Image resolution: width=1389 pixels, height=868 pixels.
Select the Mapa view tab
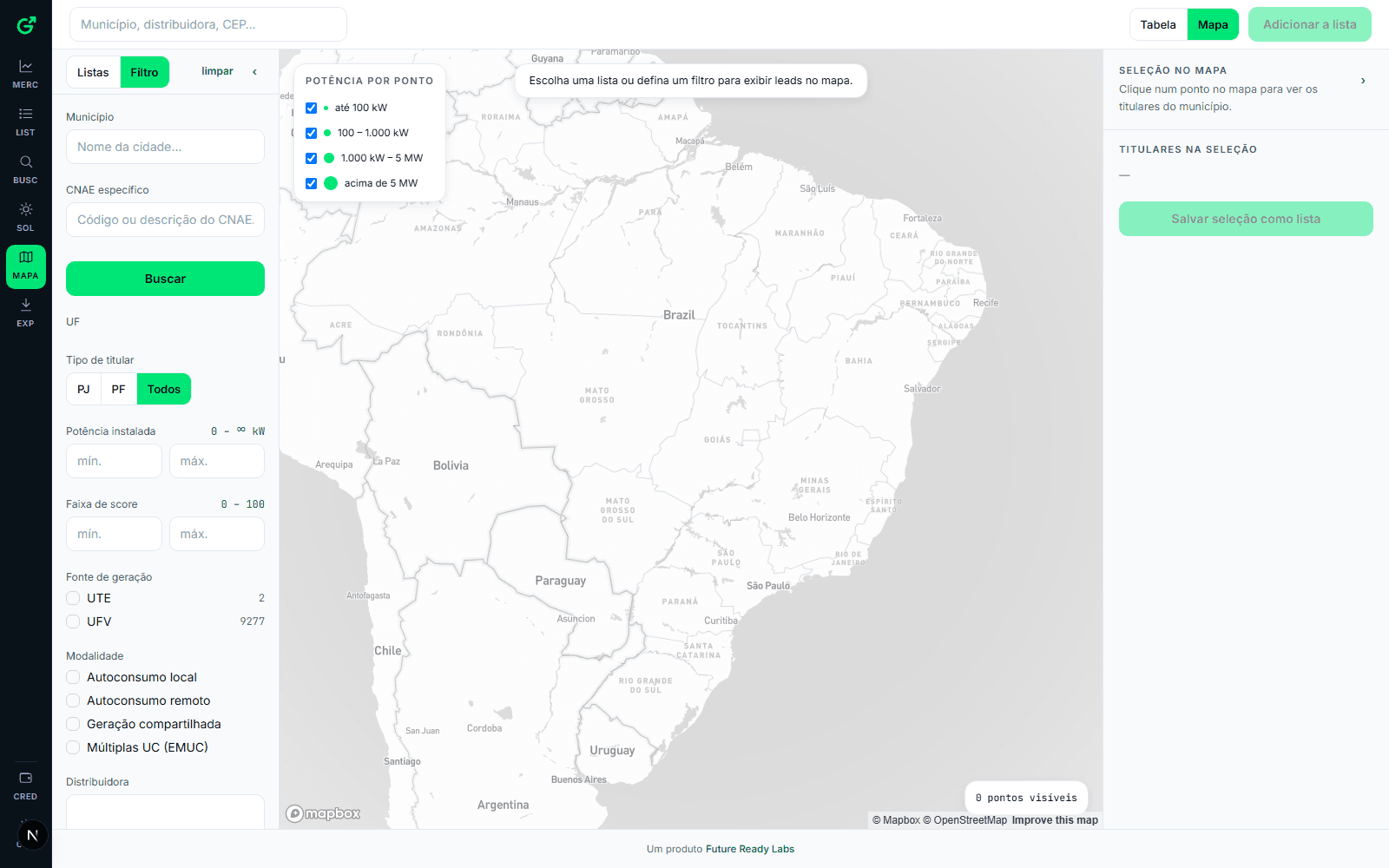[1213, 24]
